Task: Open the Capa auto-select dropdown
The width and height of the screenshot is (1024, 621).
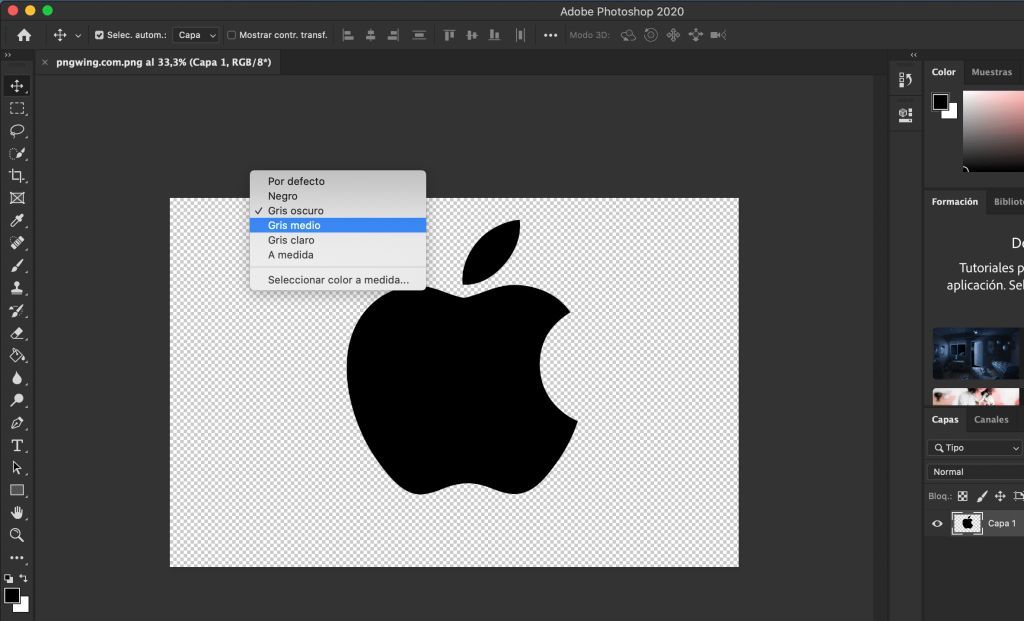Action: pos(196,35)
